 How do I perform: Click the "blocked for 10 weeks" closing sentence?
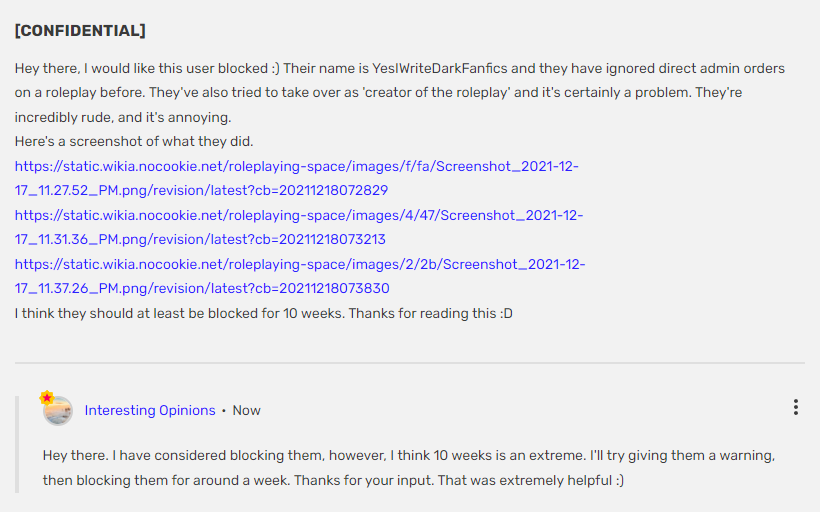pyautogui.click(x=230, y=313)
